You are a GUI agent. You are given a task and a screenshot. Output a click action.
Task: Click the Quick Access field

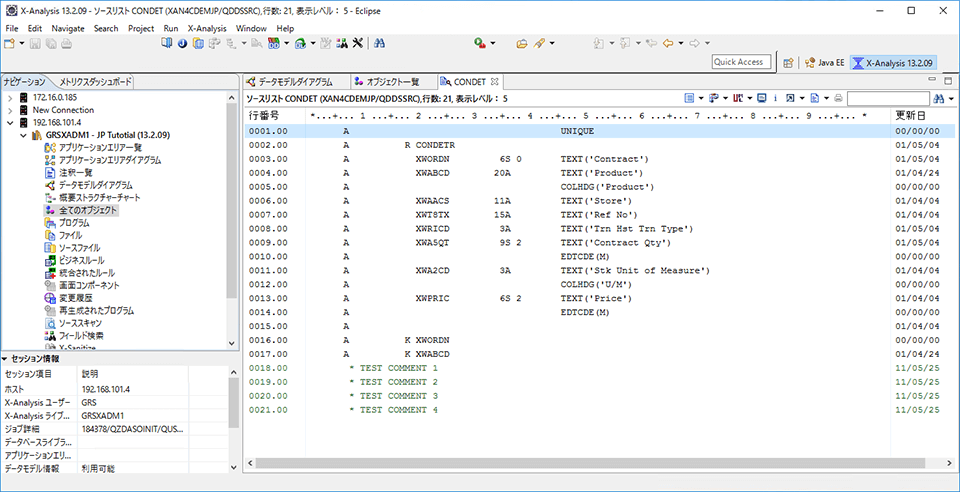tap(741, 62)
